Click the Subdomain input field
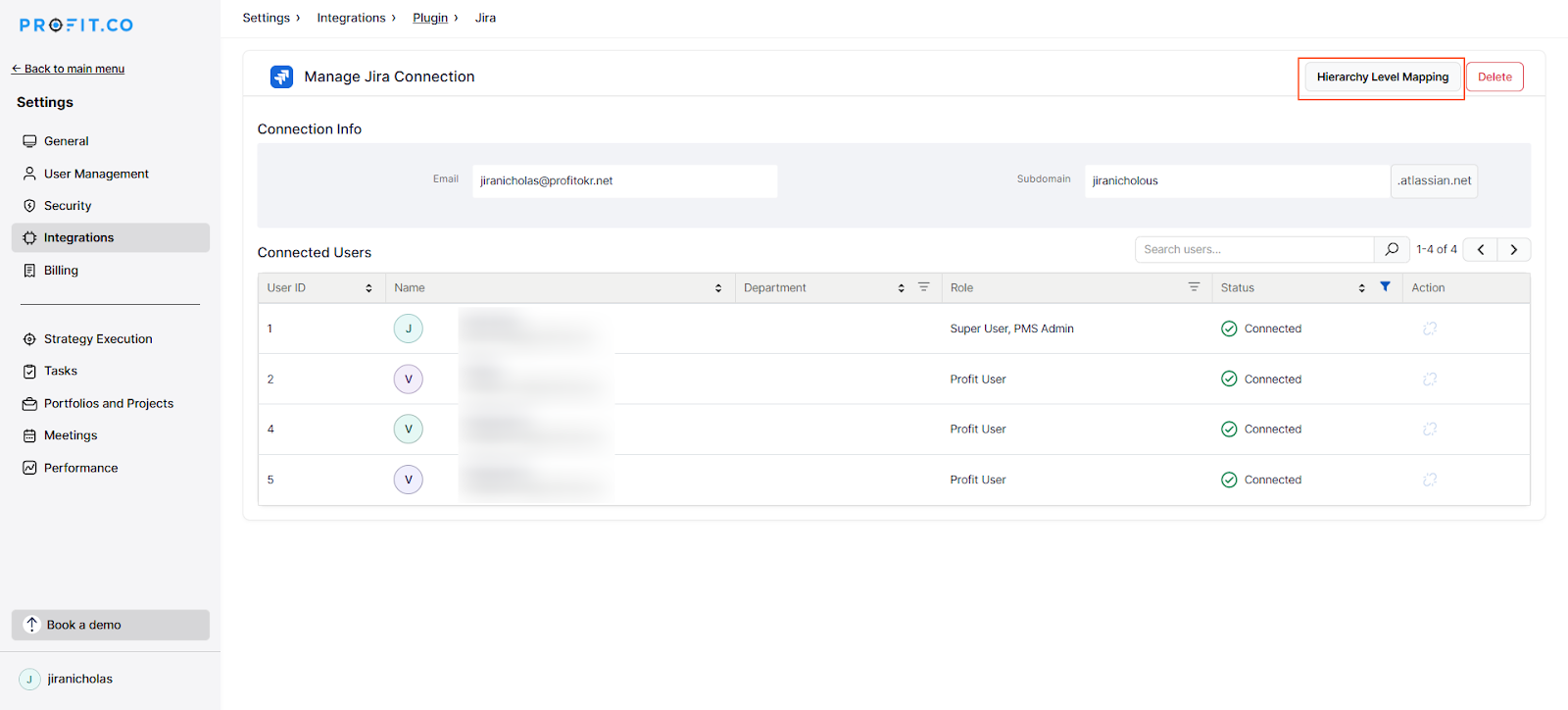The image size is (1568, 710). (1237, 180)
